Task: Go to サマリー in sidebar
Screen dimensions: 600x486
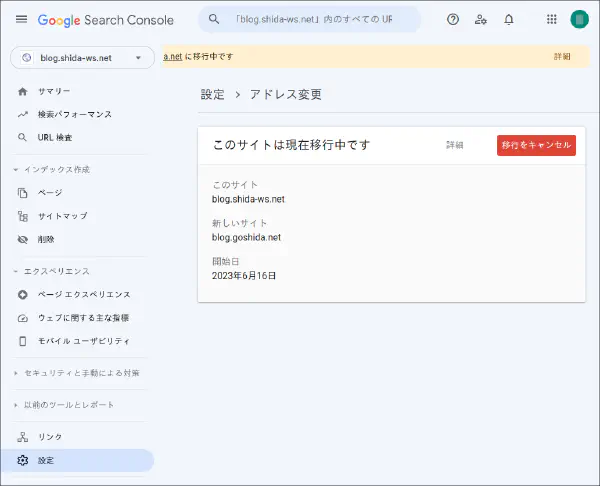Action: (x=54, y=91)
